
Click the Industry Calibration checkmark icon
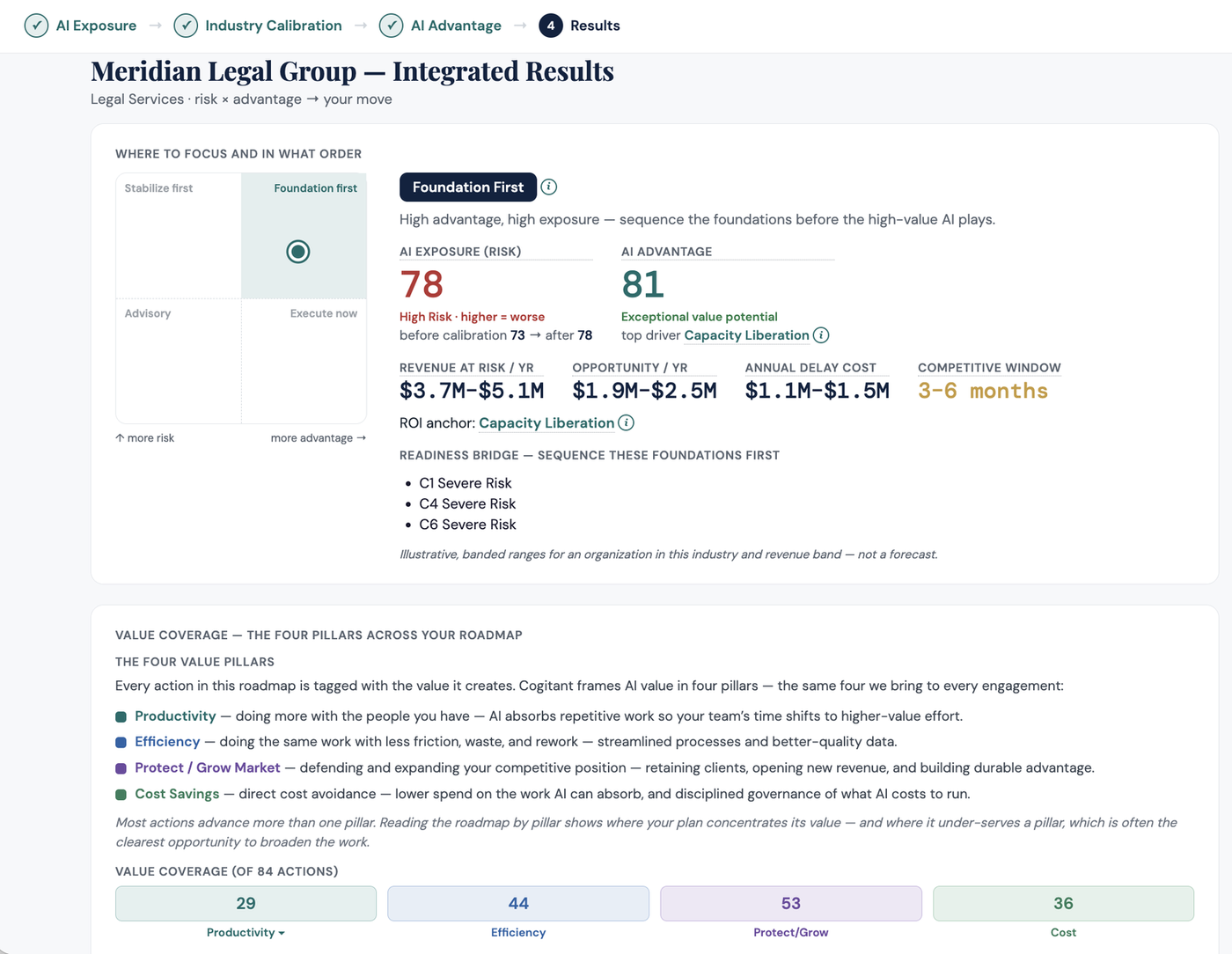point(186,26)
